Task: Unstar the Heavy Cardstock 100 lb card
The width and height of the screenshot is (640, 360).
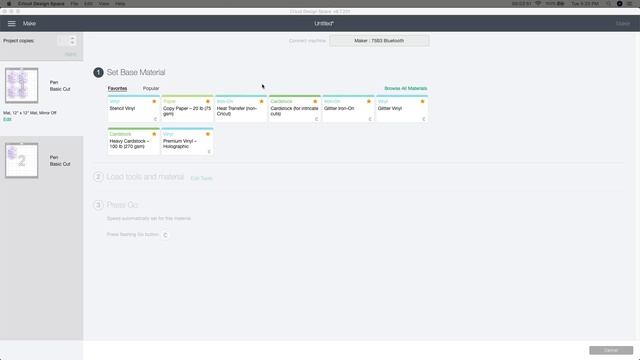Action: (x=154, y=134)
